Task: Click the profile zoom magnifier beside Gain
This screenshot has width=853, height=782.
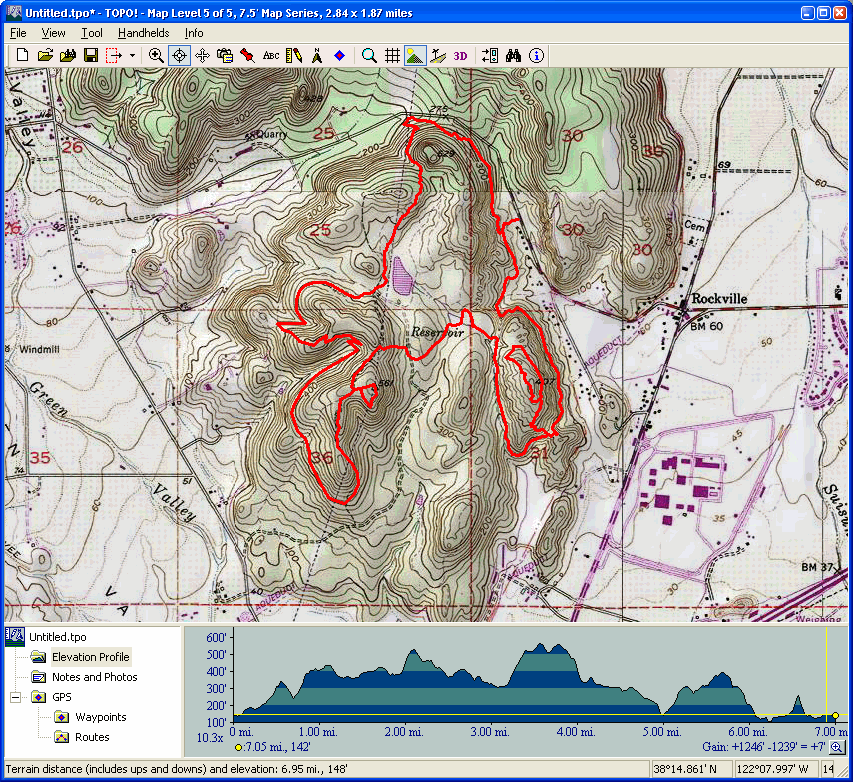Action: click(837, 747)
